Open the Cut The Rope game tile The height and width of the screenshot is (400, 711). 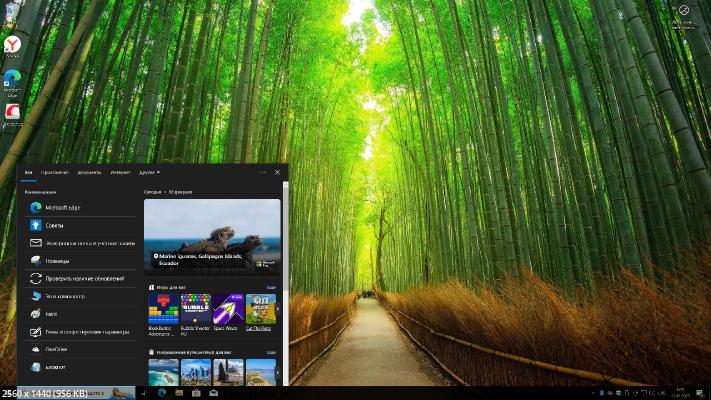click(x=261, y=313)
